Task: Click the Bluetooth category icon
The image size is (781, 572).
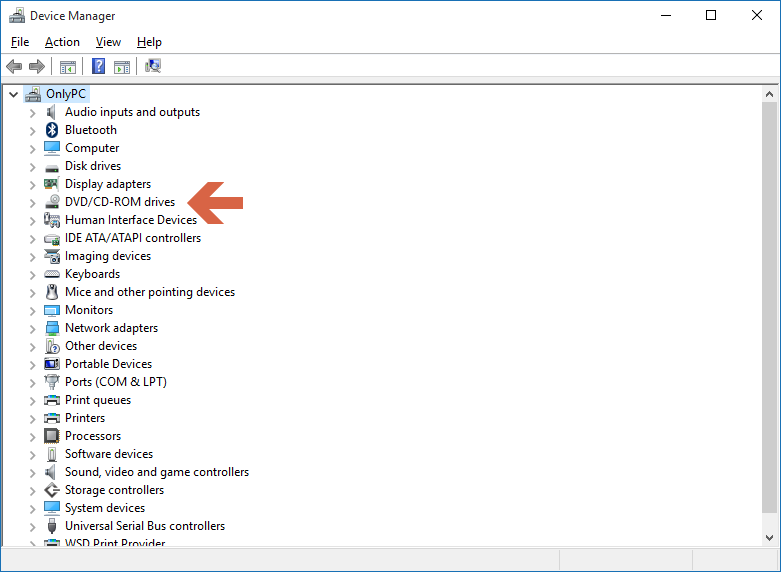Action: (52, 130)
